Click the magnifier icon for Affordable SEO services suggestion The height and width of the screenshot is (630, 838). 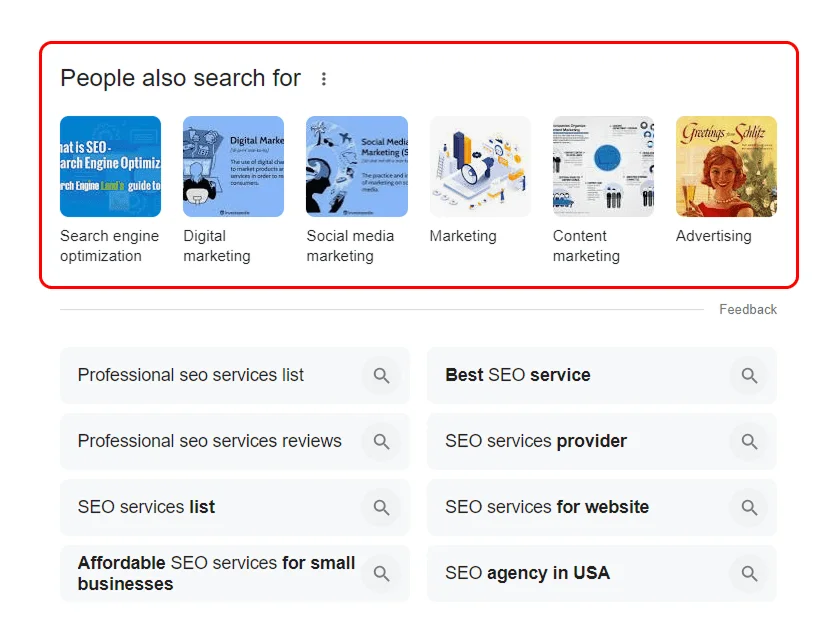click(381, 573)
